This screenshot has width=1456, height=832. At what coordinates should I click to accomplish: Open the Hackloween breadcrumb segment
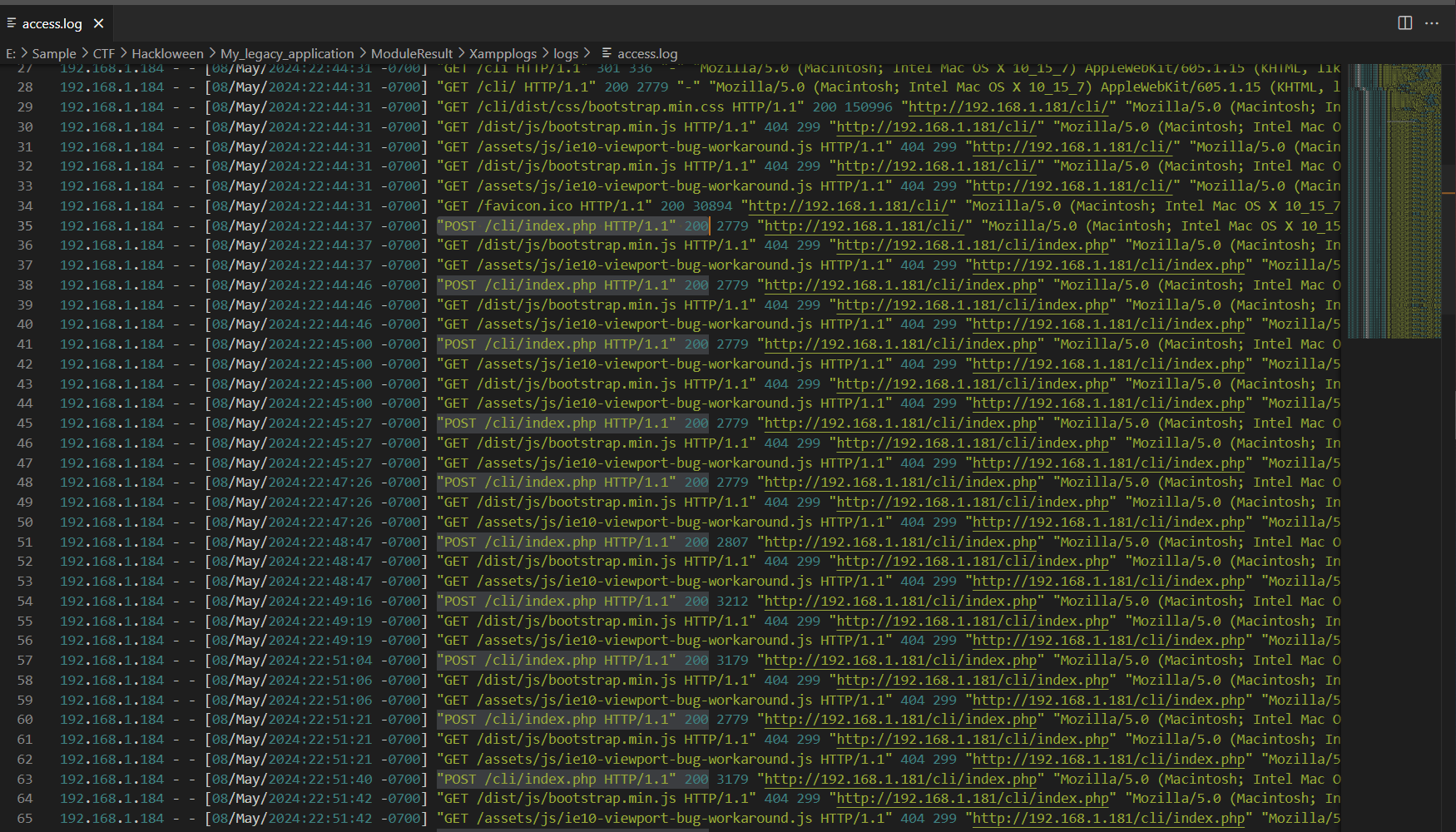167,53
